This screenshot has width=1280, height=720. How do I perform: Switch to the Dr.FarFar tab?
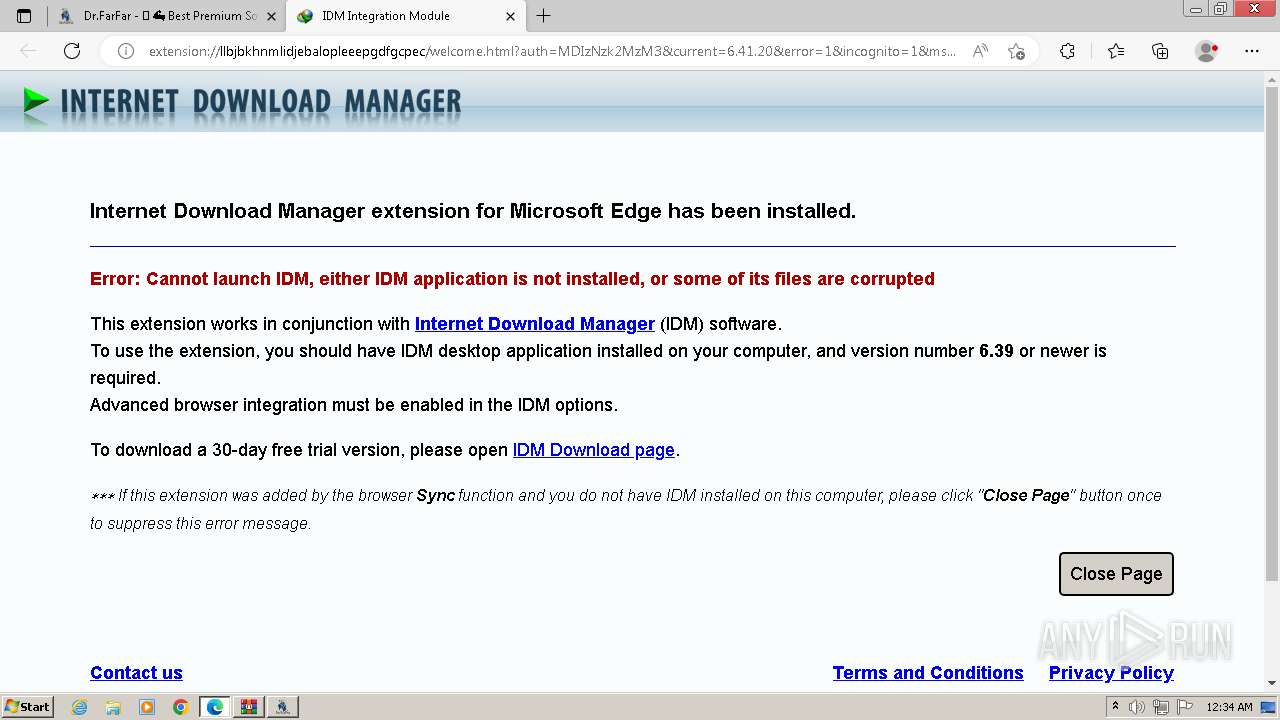point(167,16)
